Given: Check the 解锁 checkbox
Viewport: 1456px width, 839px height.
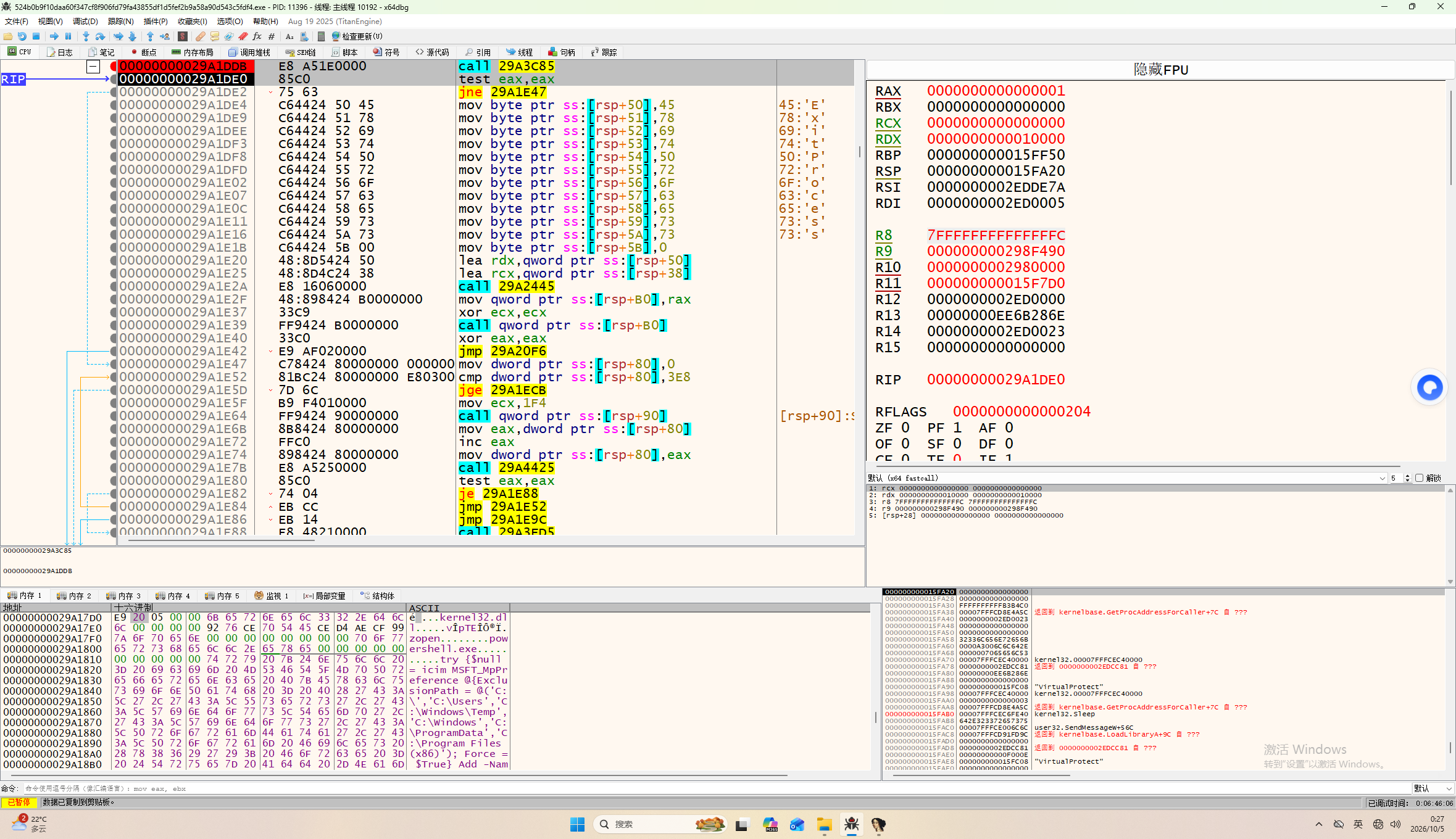Looking at the screenshot, I should point(1419,478).
